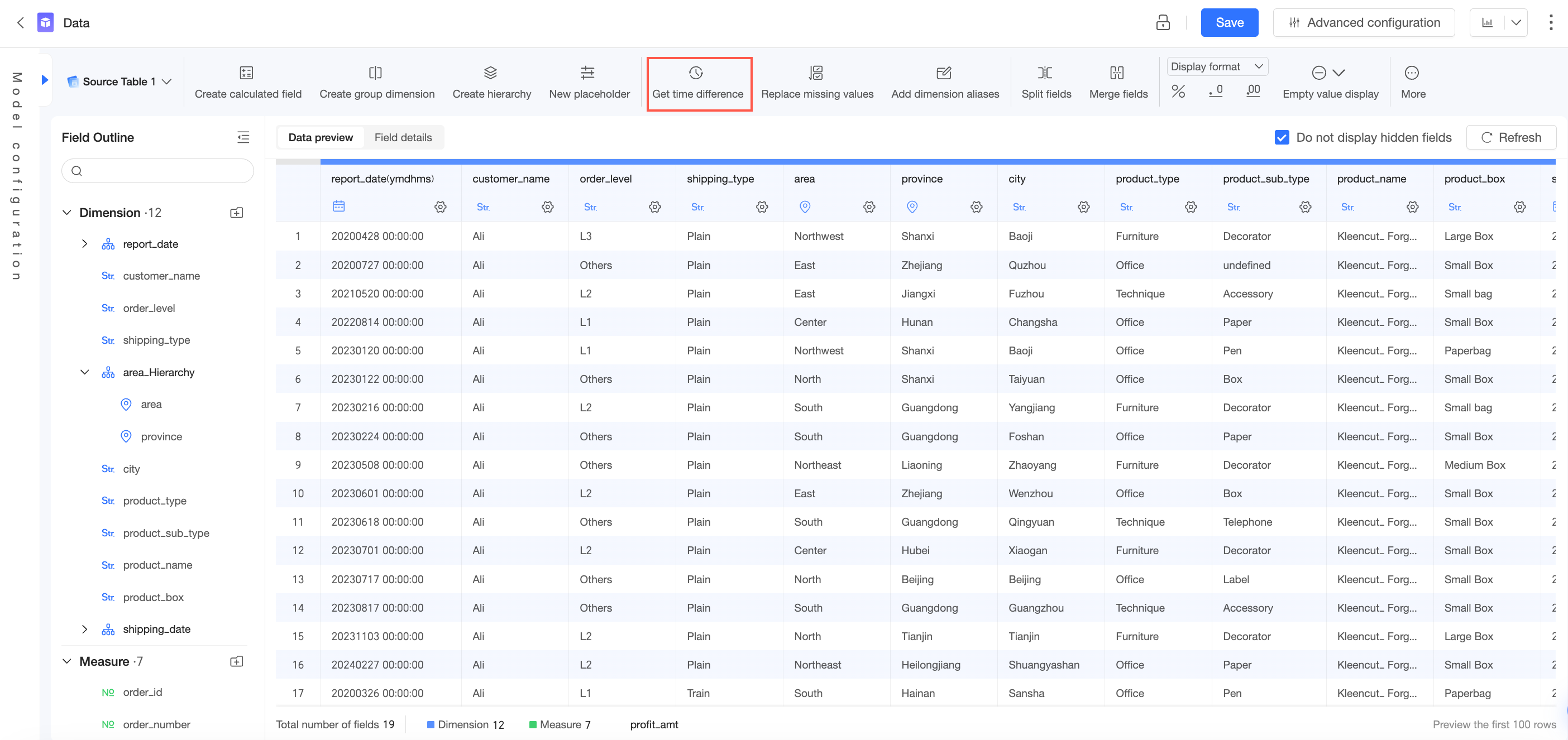Click the blue Save button

pos(1229,22)
